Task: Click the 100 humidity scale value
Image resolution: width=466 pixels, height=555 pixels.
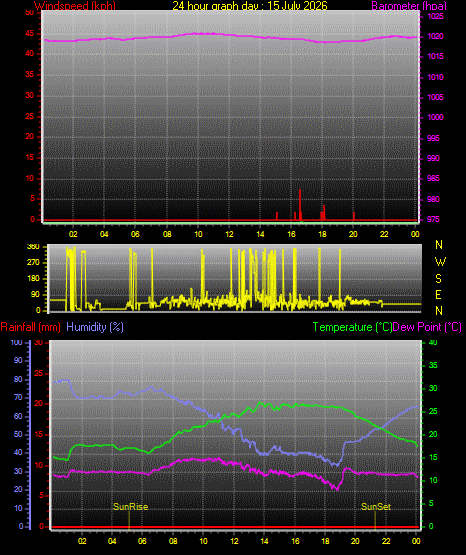Action: pos(16,342)
